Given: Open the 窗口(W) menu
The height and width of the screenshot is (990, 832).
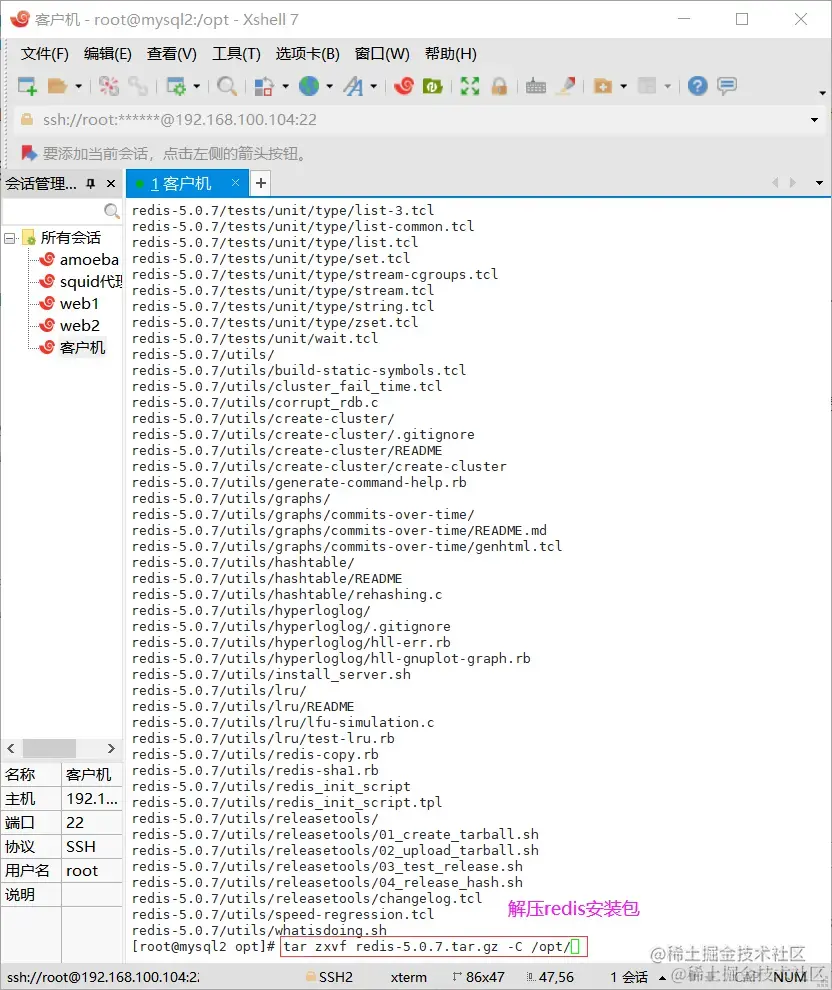Looking at the screenshot, I should point(382,54).
